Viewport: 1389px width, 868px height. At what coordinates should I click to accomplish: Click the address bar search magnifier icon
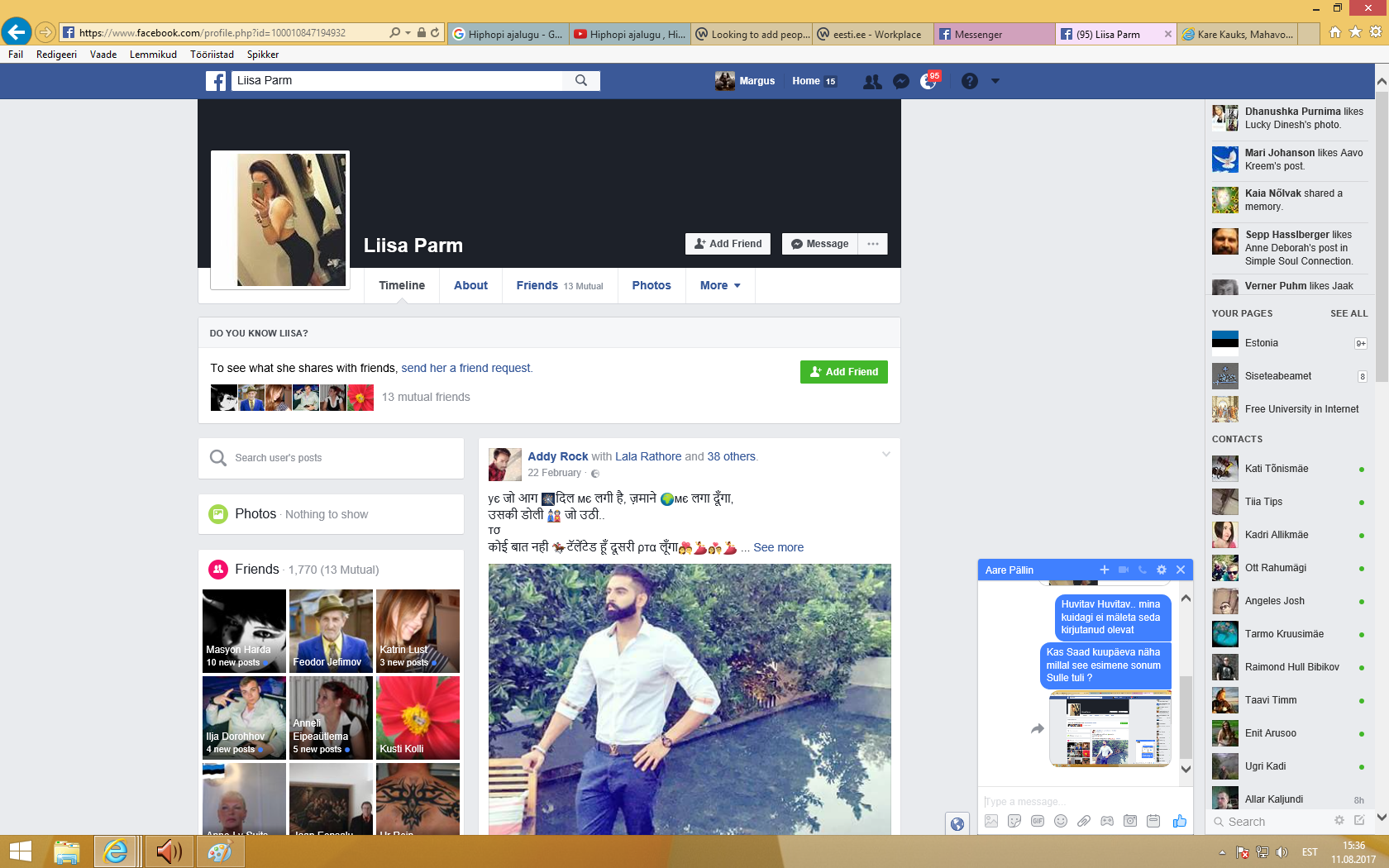[x=395, y=33]
